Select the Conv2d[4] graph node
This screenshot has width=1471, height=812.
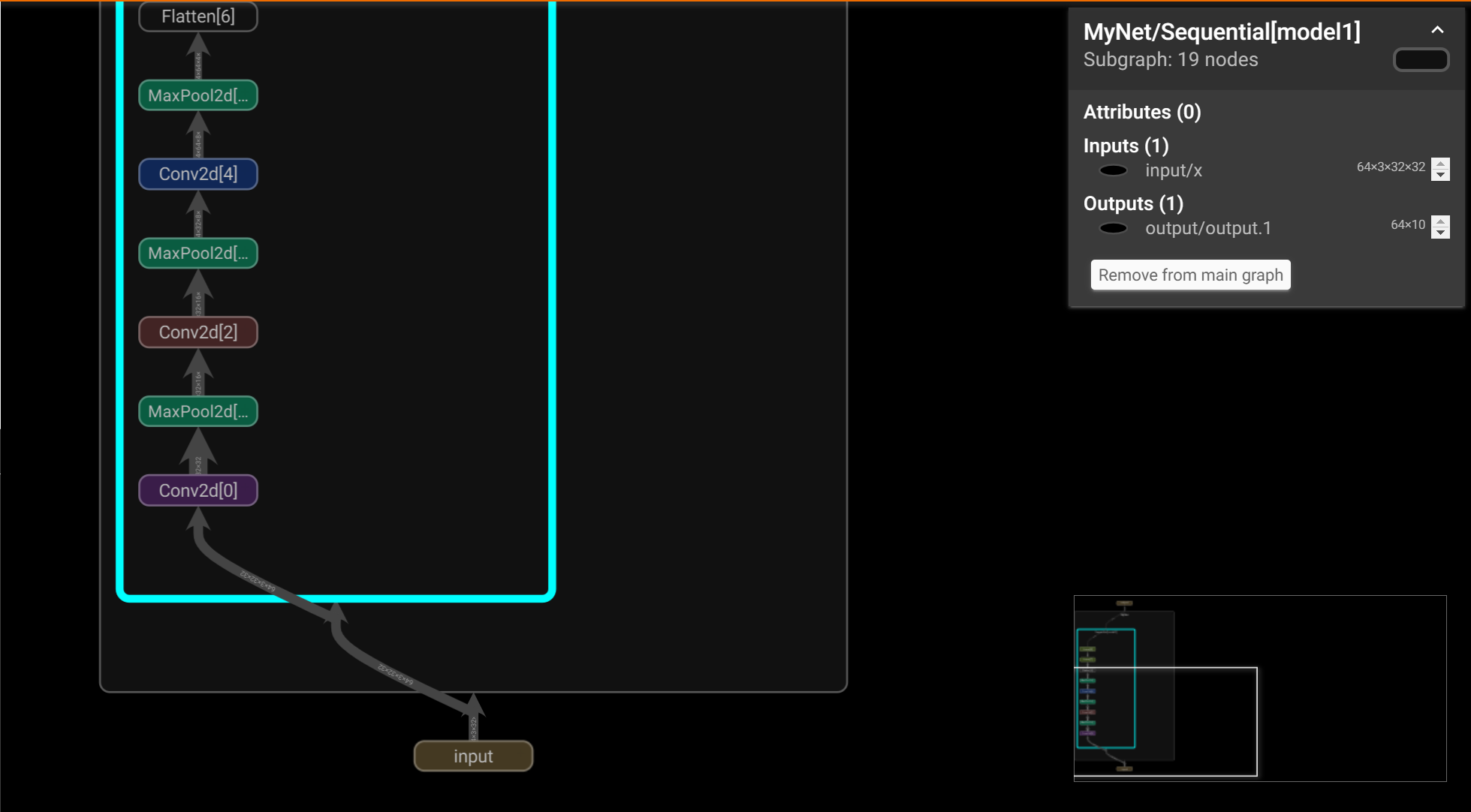pyautogui.click(x=198, y=174)
